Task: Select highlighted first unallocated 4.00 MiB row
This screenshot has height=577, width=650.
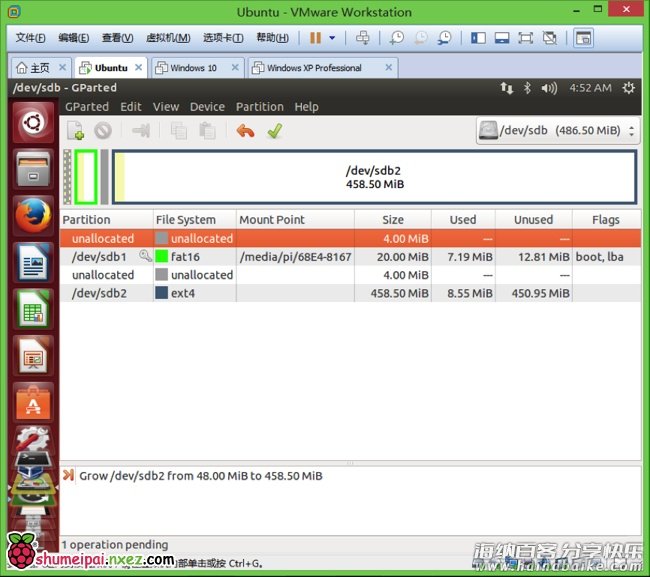Action: coord(350,239)
